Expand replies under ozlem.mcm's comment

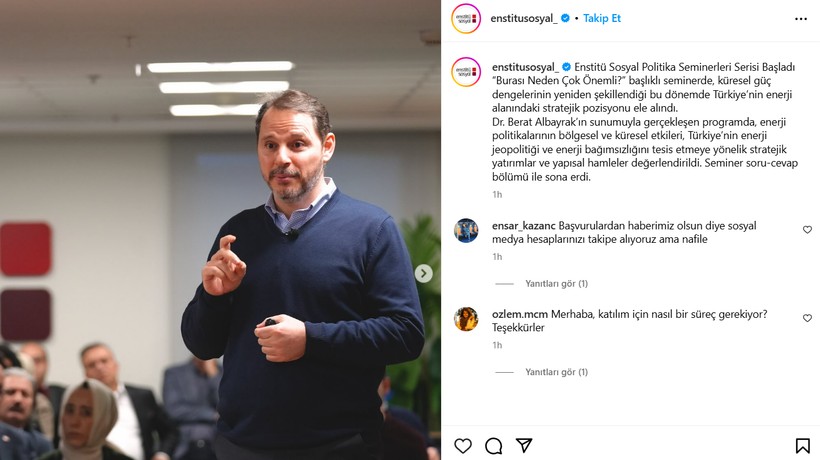point(556,372)
